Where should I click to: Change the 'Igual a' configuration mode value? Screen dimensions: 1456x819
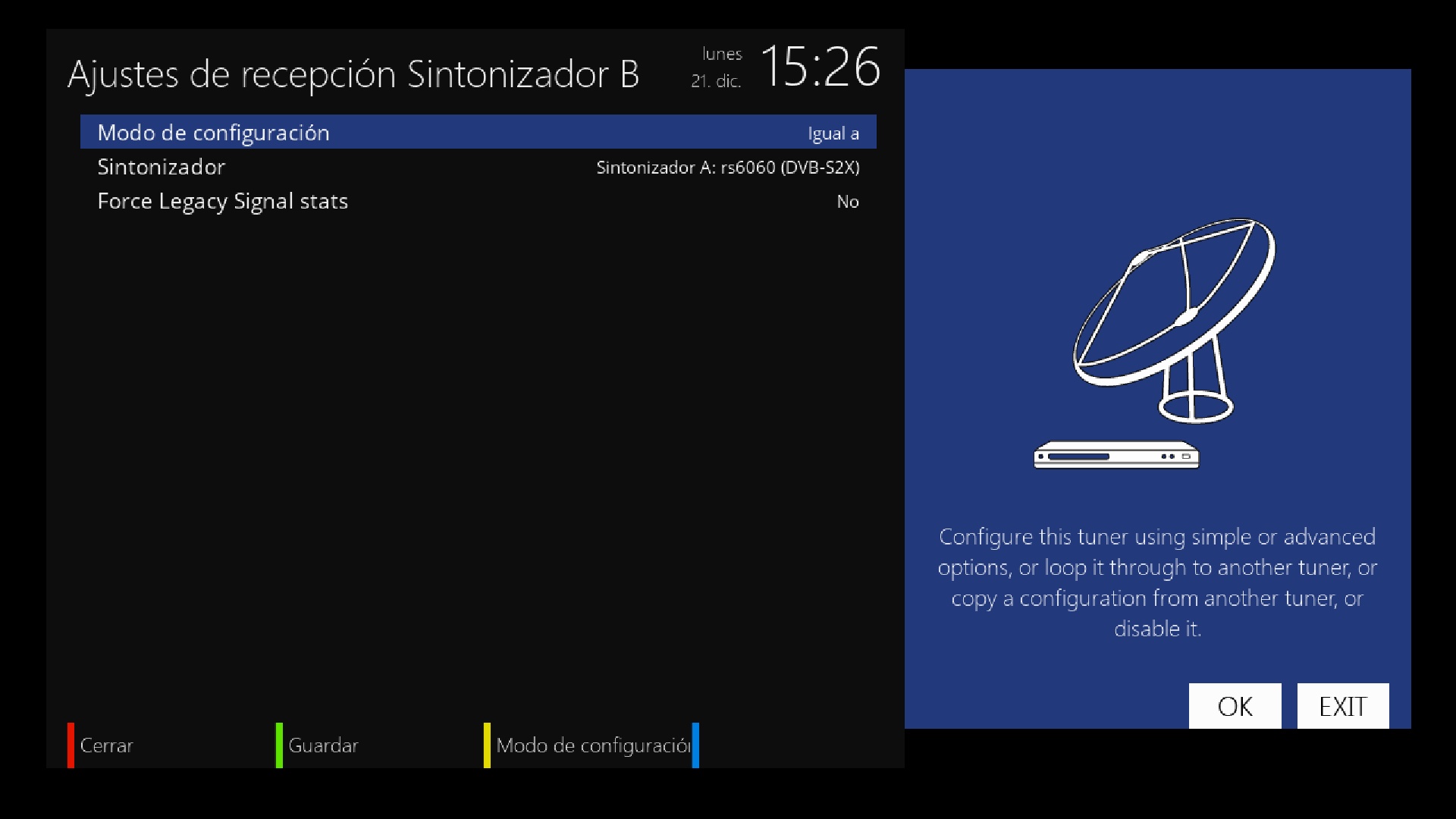pyautogui.click(x=833, y=133)
